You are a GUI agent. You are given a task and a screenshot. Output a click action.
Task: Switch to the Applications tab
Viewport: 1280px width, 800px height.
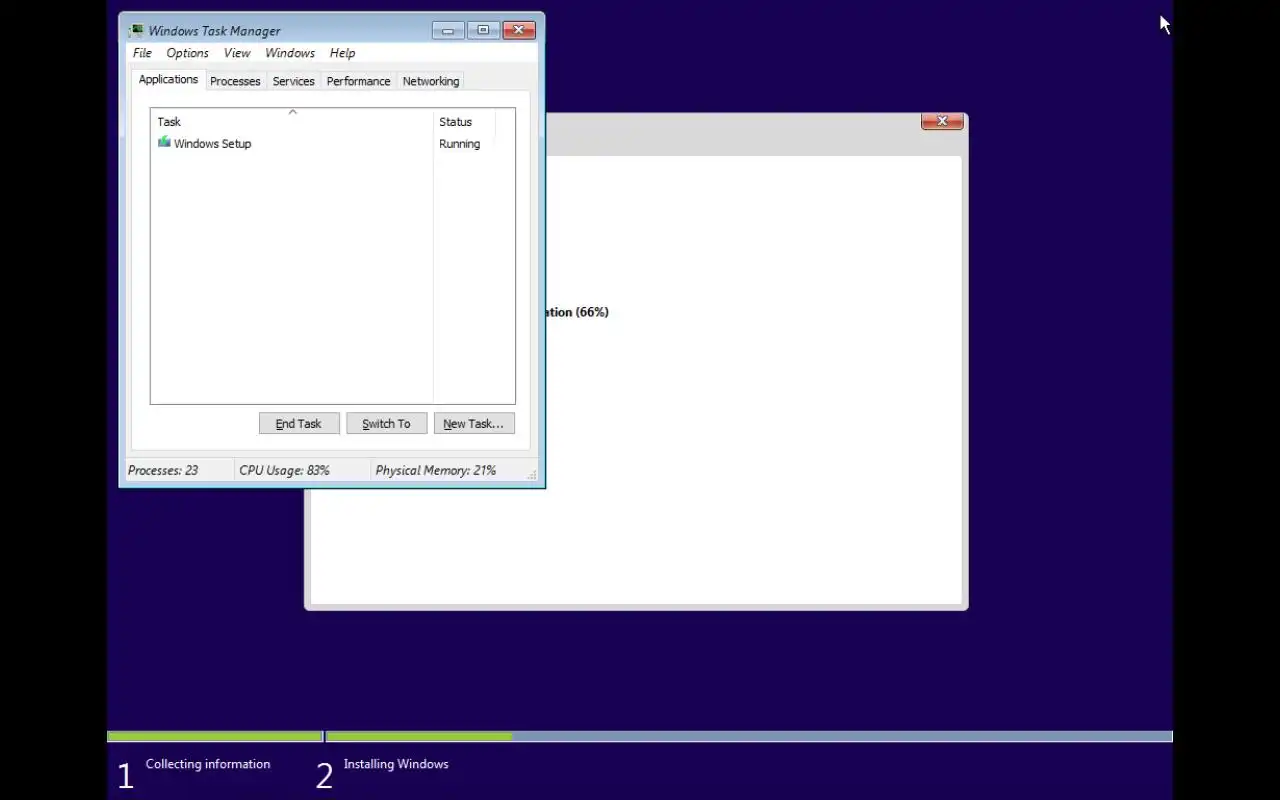coord(168,79)
